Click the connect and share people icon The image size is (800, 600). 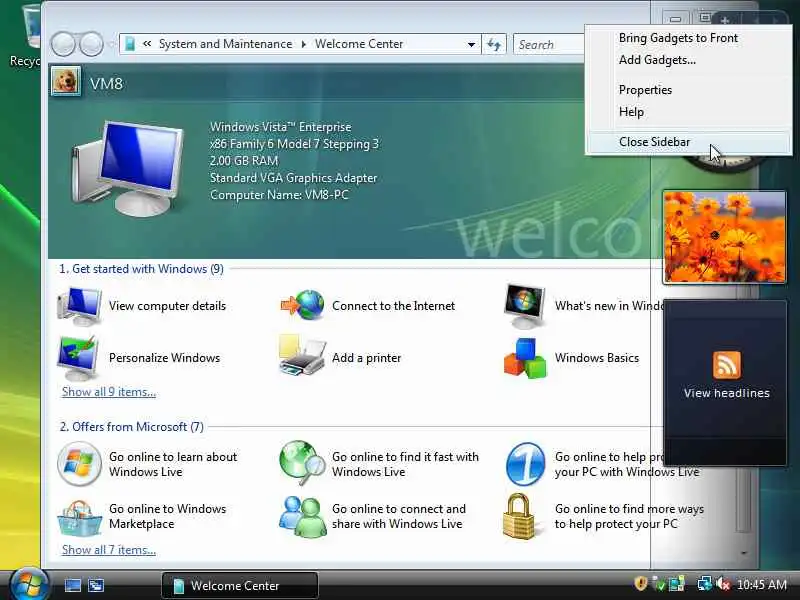303,517
